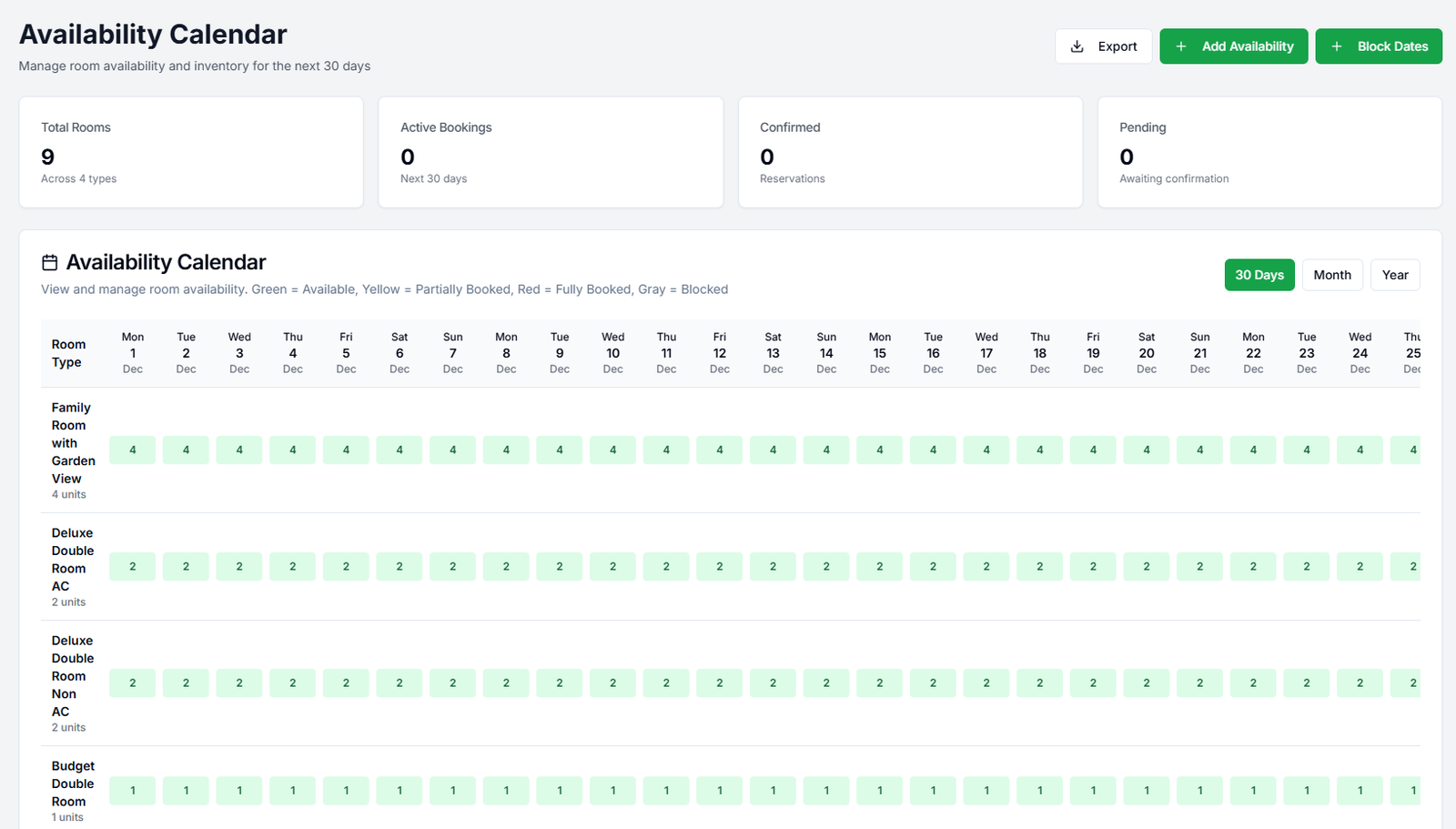Image resolution: width=1456 pixels, height=829 pixels.
Task: Click the Confirmed Reservations card
Action: pyautogui.click(x=909, y=152)
